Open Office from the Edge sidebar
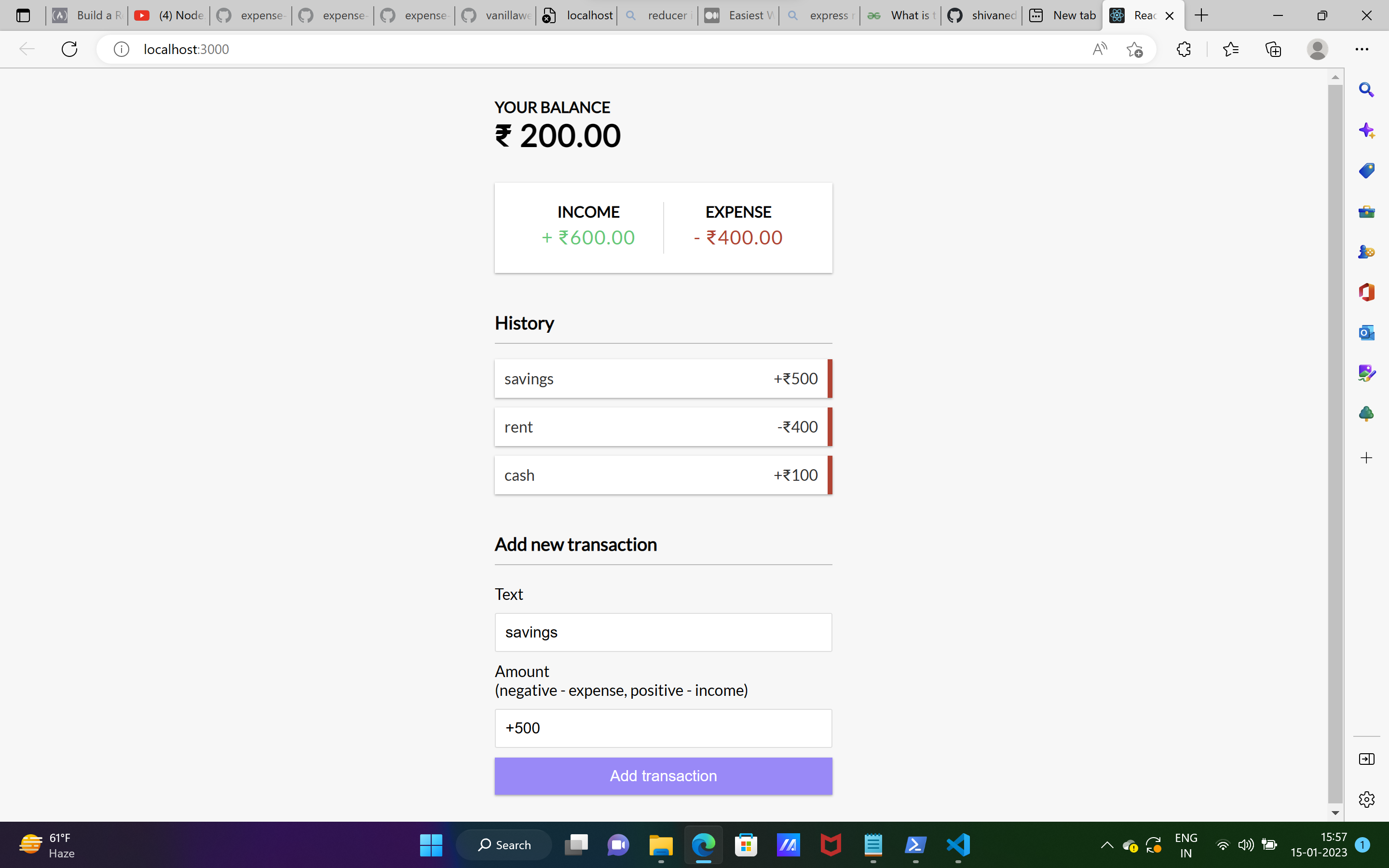 (1366, 292)
